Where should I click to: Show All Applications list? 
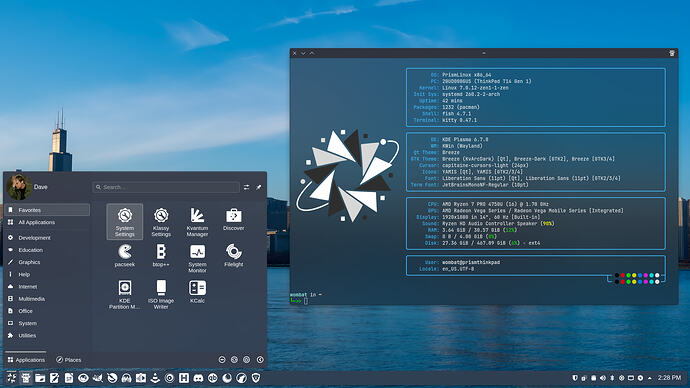click(48, 222)
